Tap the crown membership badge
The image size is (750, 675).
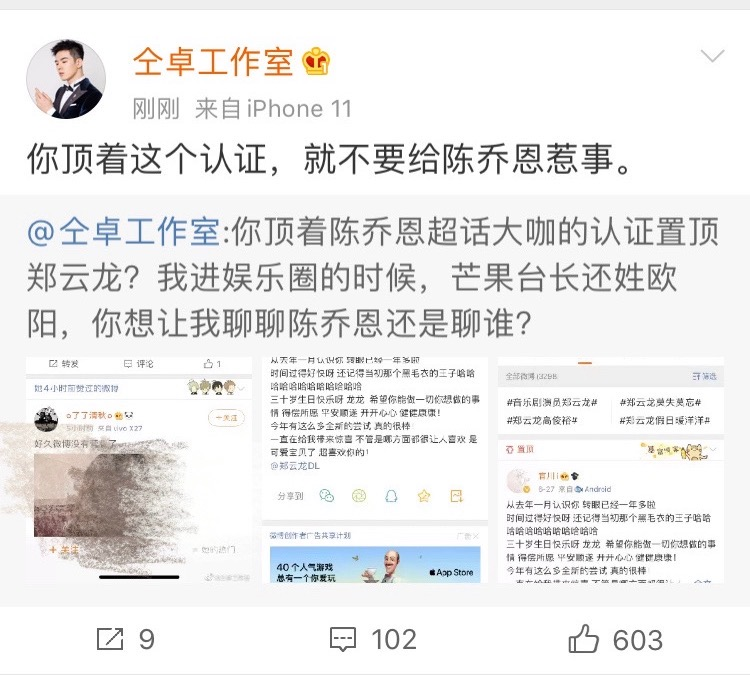coord(316,62)
